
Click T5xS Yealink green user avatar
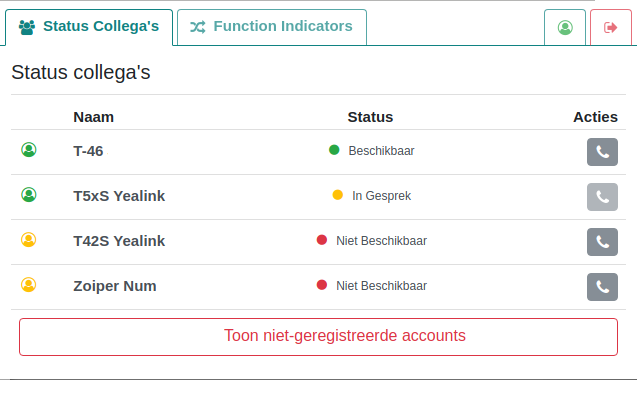28,195
